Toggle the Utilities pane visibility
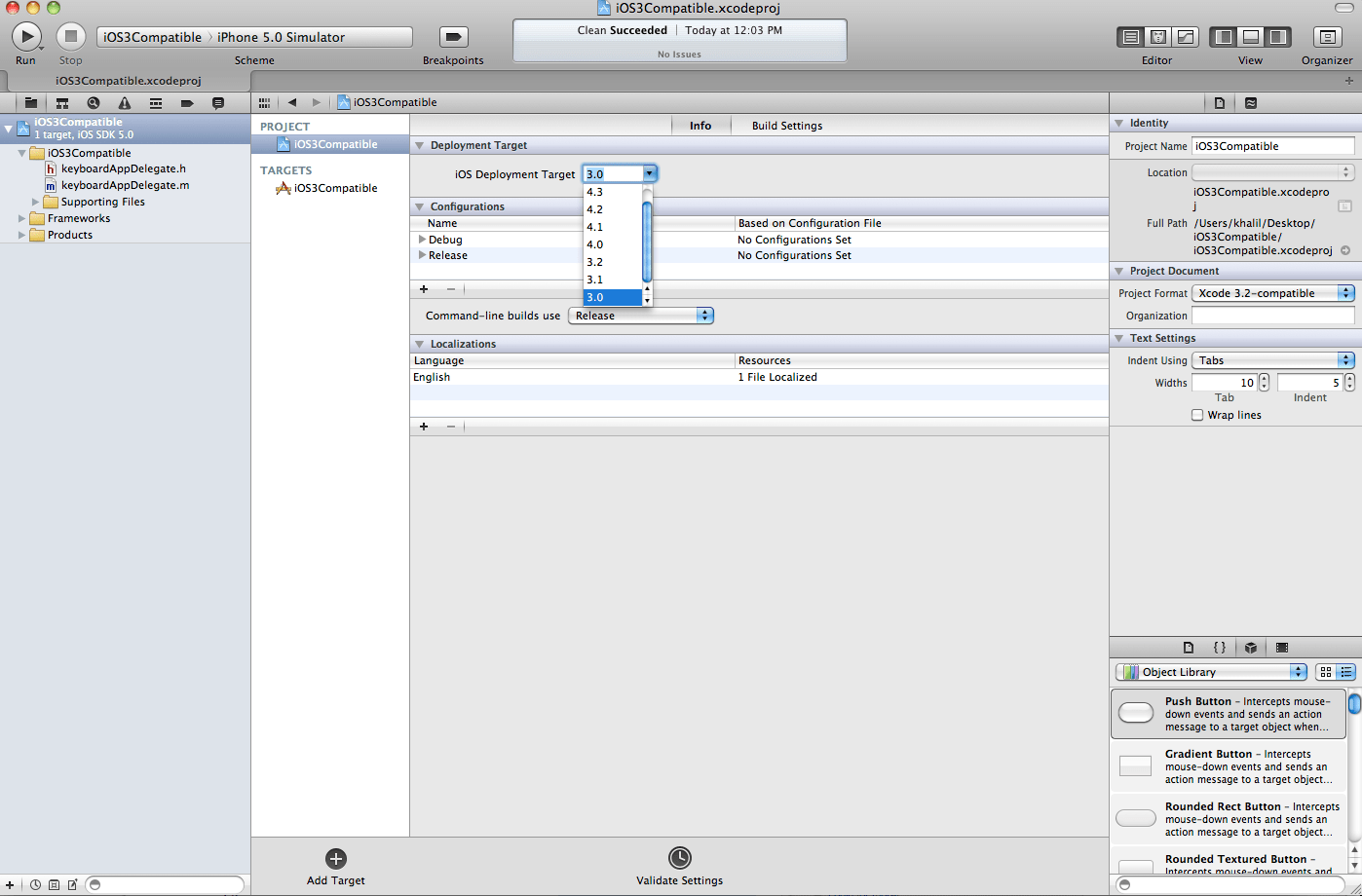The height and width of the screenshot is (896, 1362). coord(1278,37)
